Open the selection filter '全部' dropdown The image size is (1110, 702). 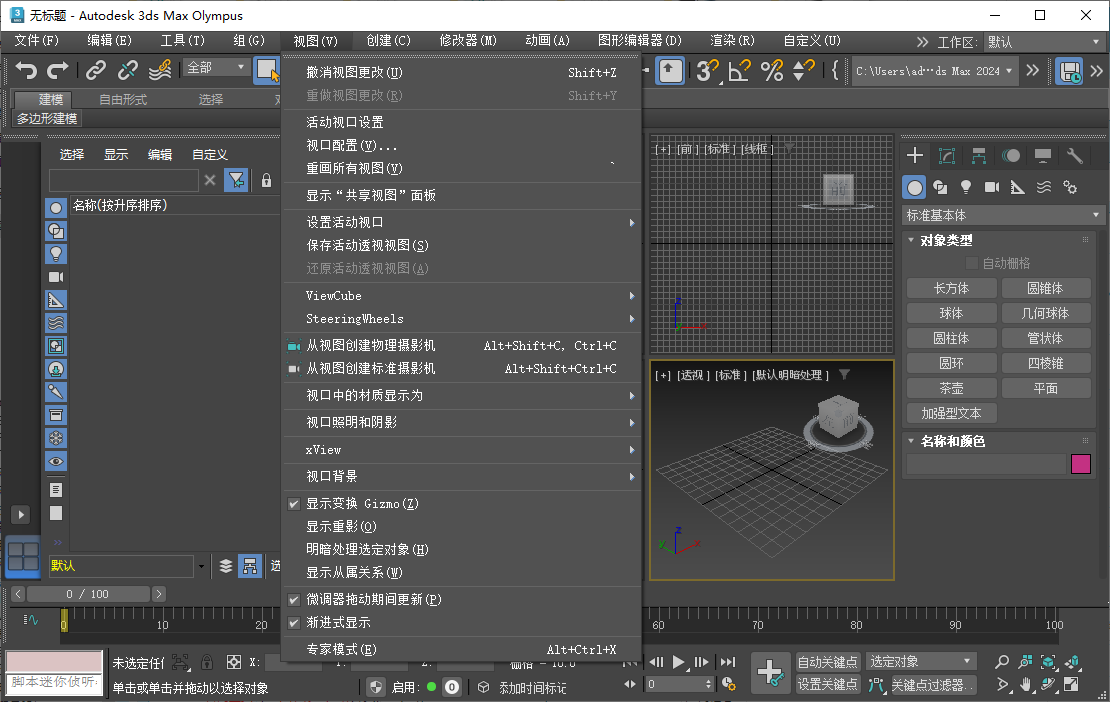[x=216, y=67]
